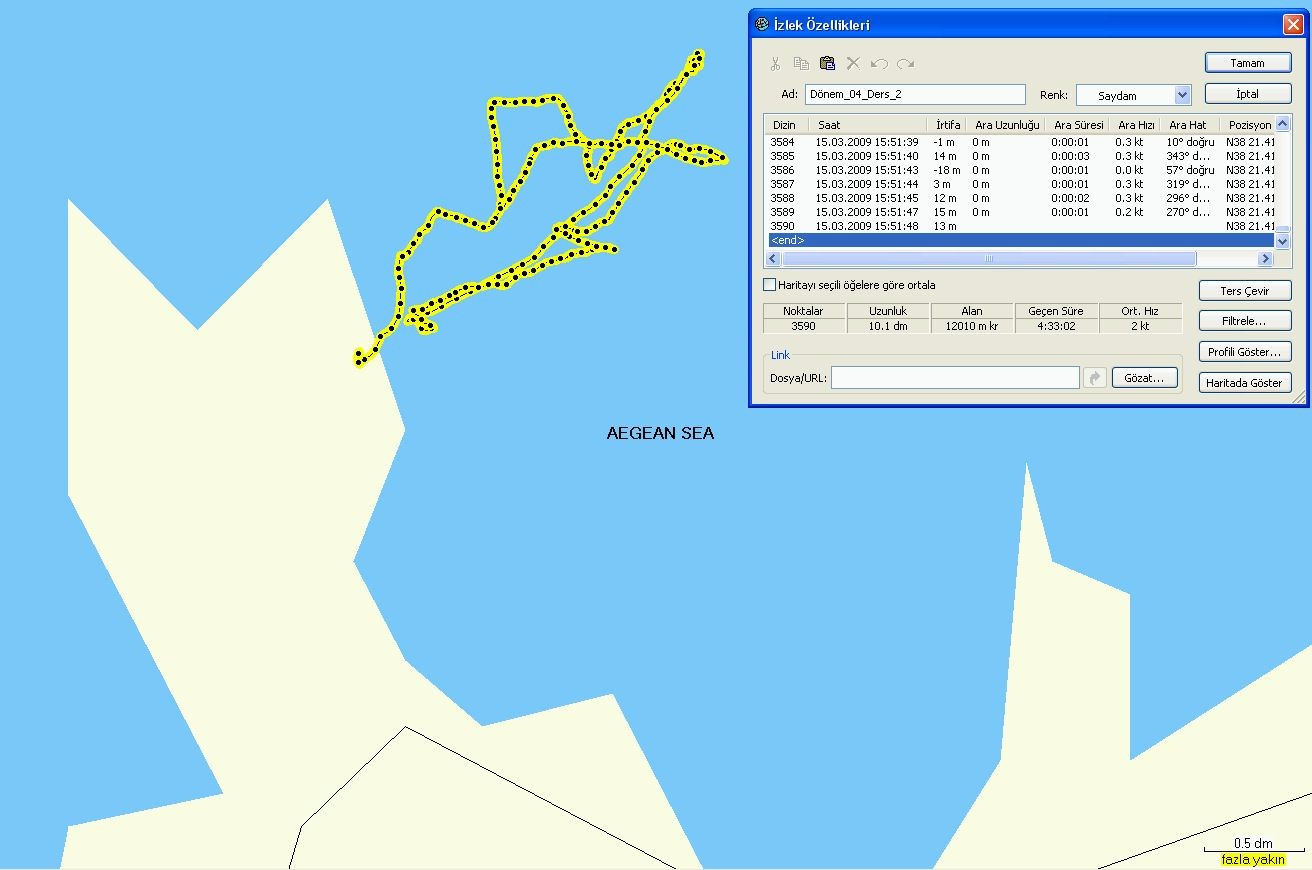Click the Ters Çevir button
Image resolution: width=1312 pixels, height=870 pixels.
pos(1245,291)
